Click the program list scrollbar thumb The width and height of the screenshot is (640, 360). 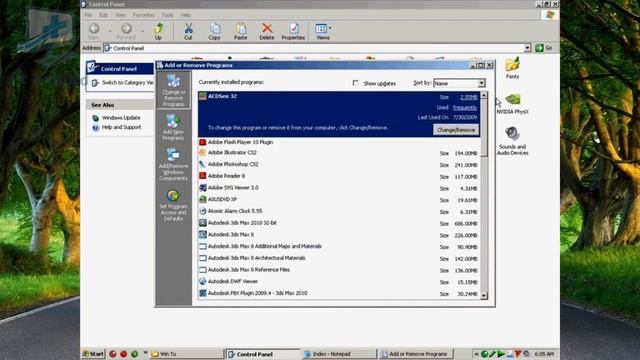tap(484, 128)
